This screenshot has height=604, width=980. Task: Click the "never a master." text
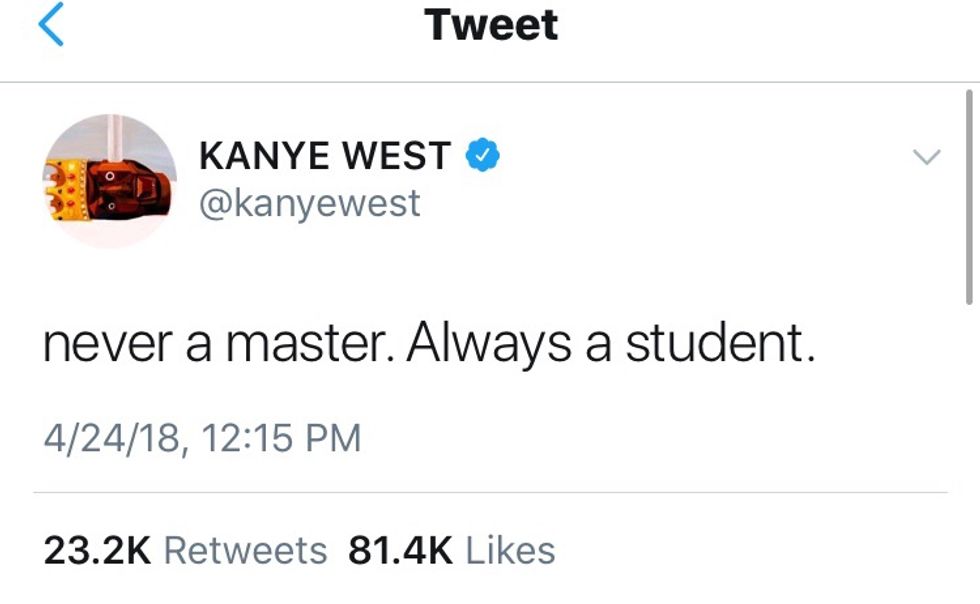tap(220, 345)
